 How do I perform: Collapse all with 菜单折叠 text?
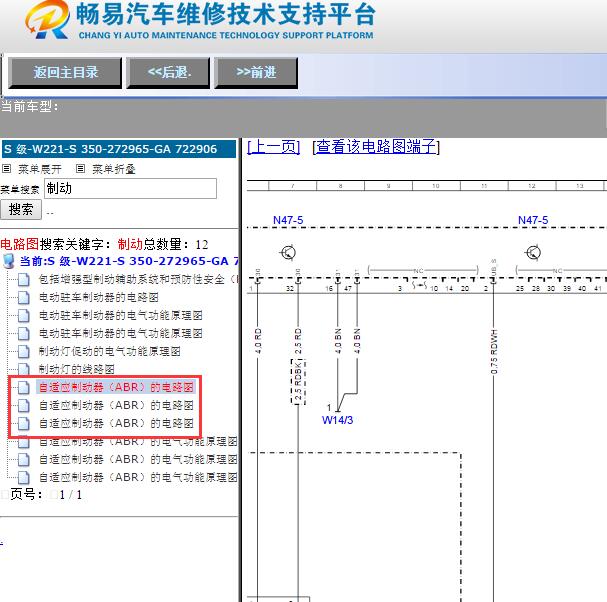click(x=113, y=169)
